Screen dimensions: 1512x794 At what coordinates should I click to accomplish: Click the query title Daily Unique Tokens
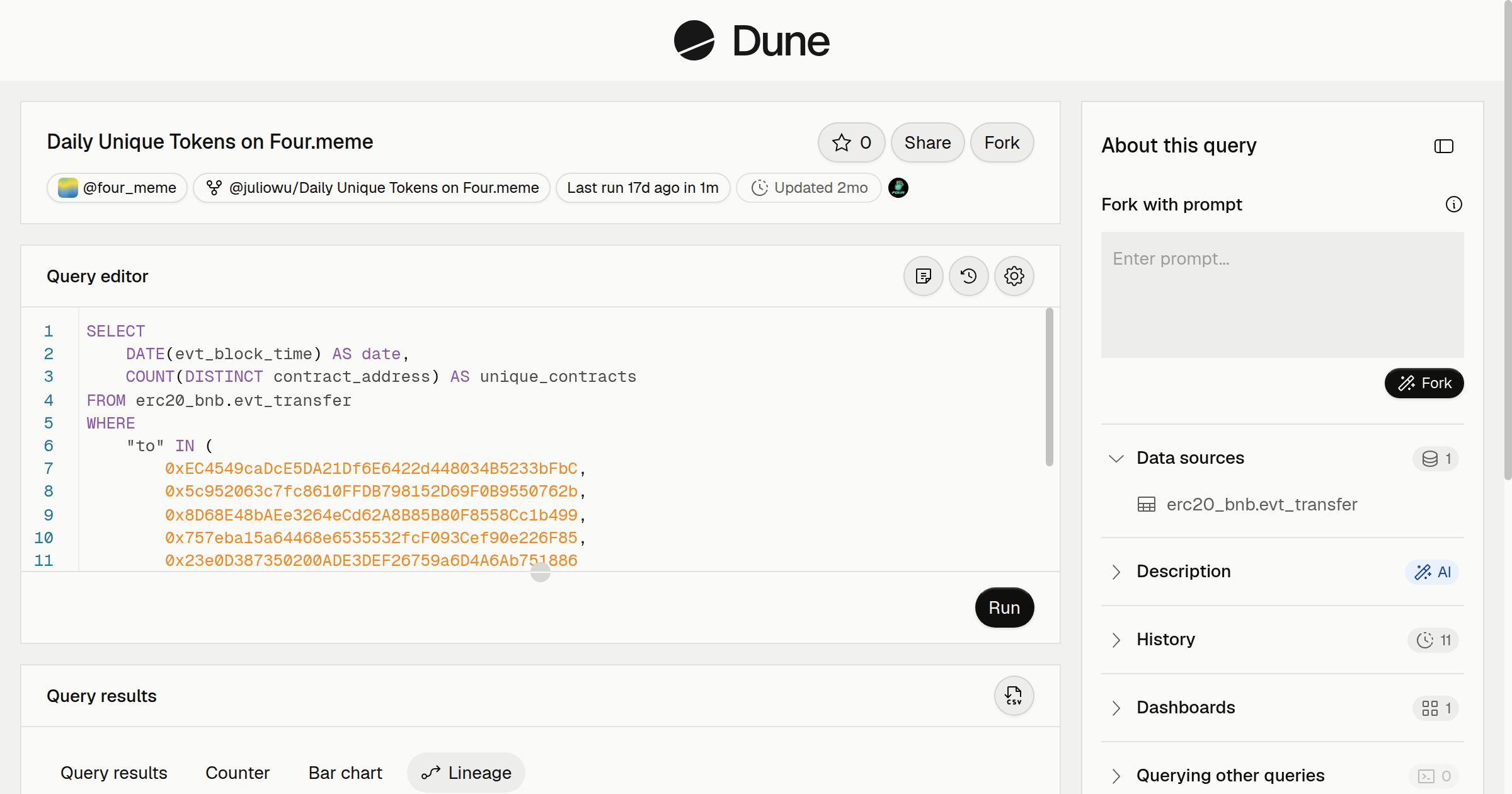210,142
